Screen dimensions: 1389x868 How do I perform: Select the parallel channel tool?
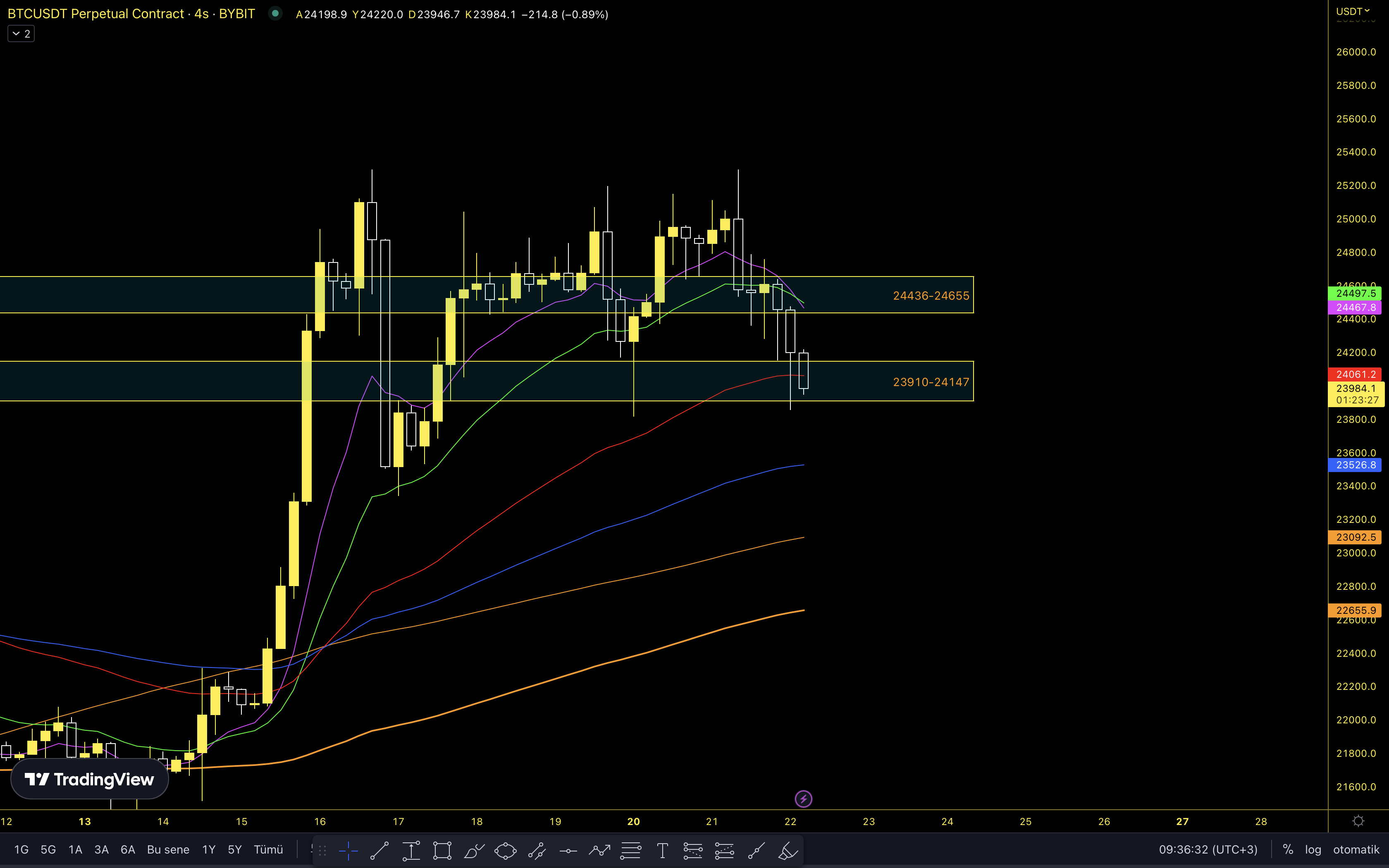[537, 850]
